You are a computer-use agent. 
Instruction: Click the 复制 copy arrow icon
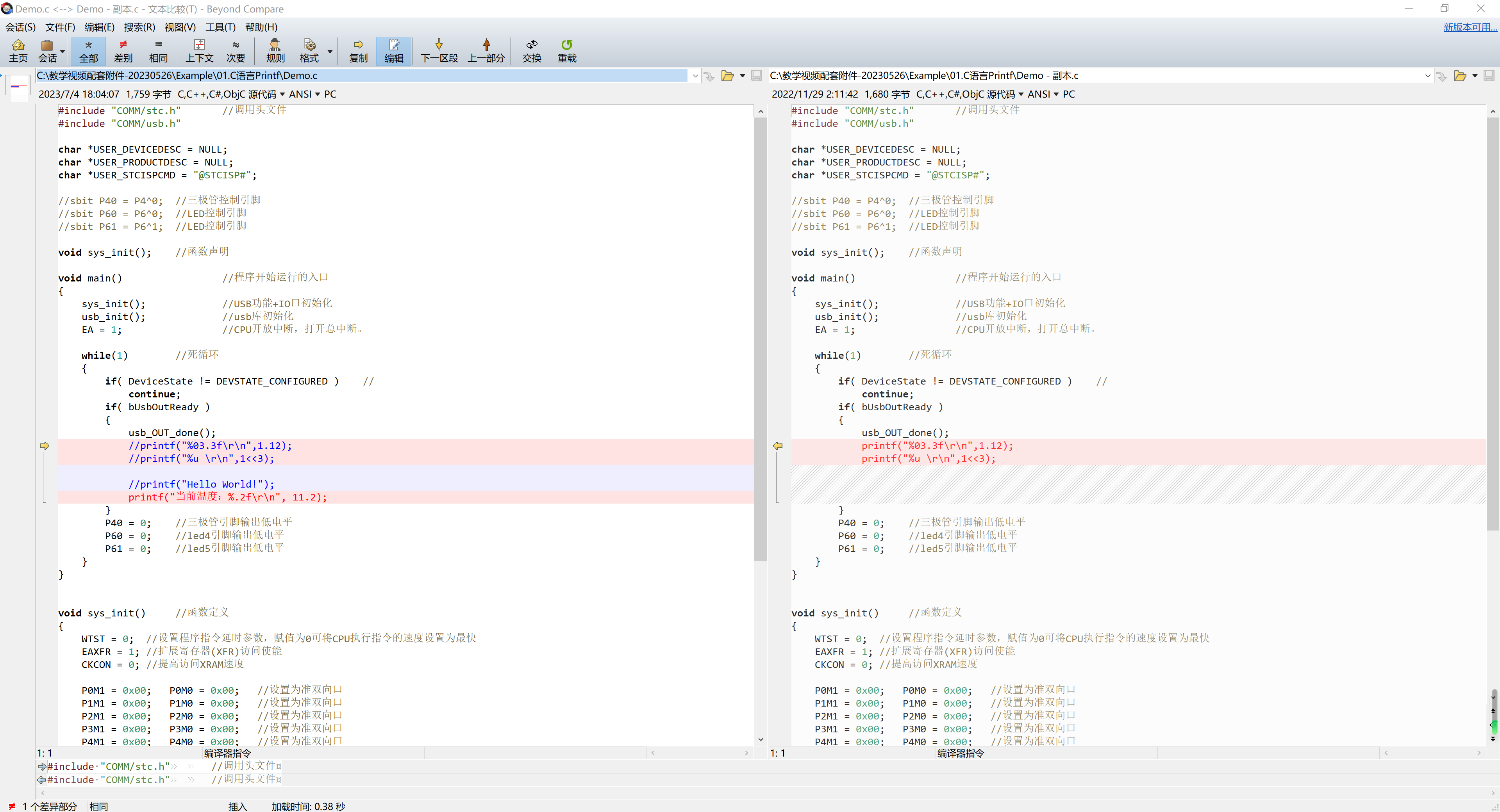tap(358, 51)
